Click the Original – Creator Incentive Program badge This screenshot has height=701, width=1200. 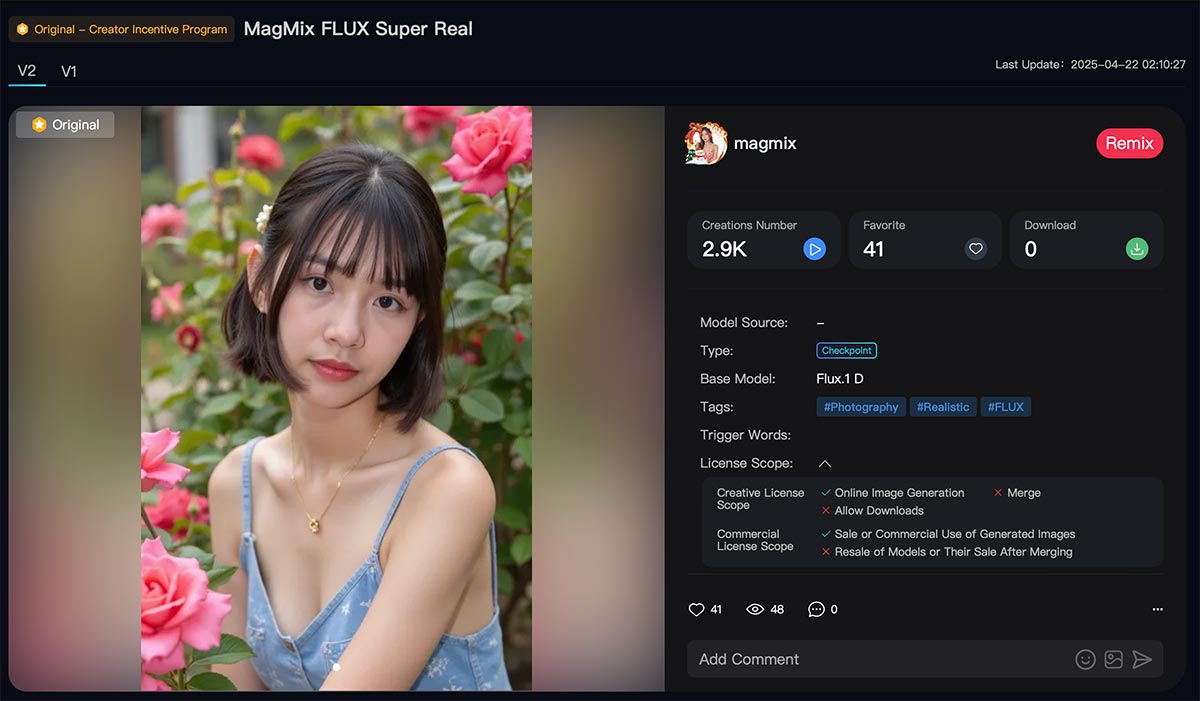pyautogui.click(x=120, y=29)
